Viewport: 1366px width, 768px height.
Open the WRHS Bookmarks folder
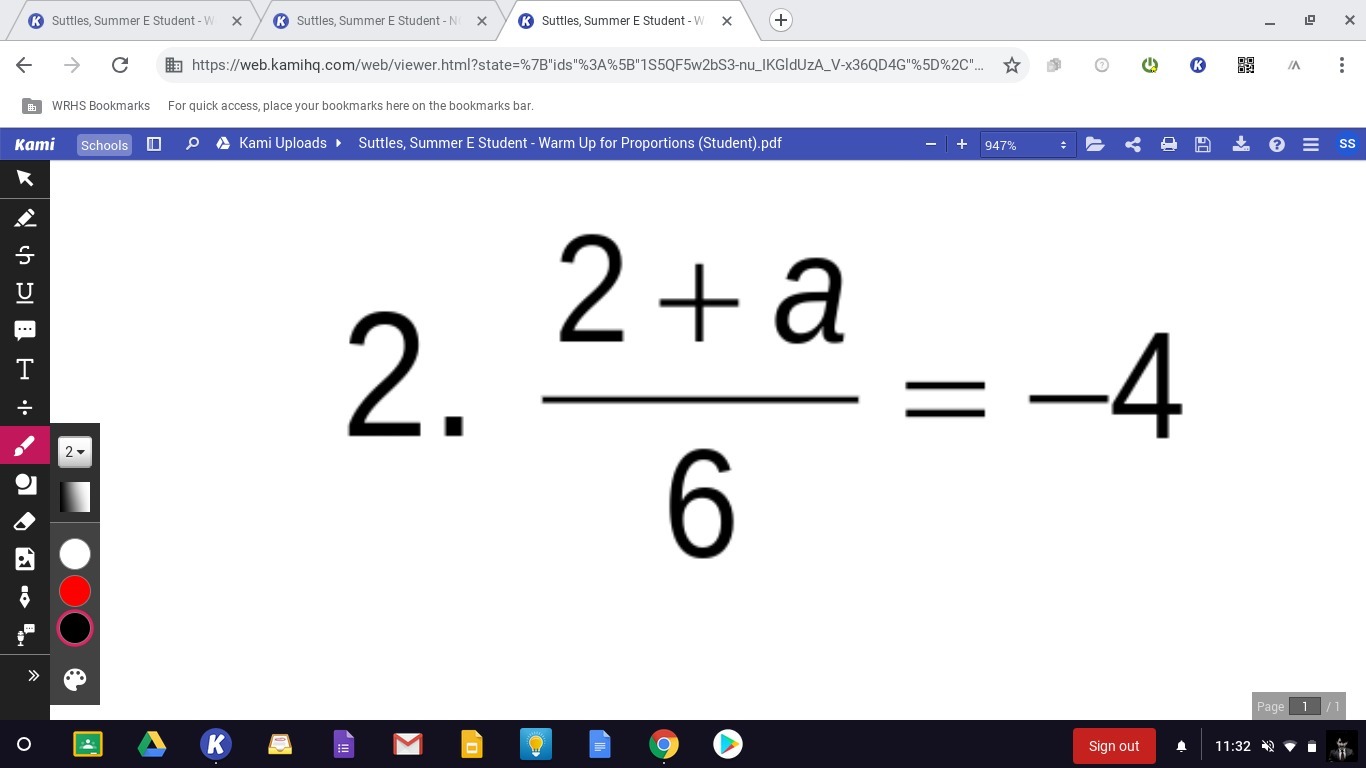(86, 105)
